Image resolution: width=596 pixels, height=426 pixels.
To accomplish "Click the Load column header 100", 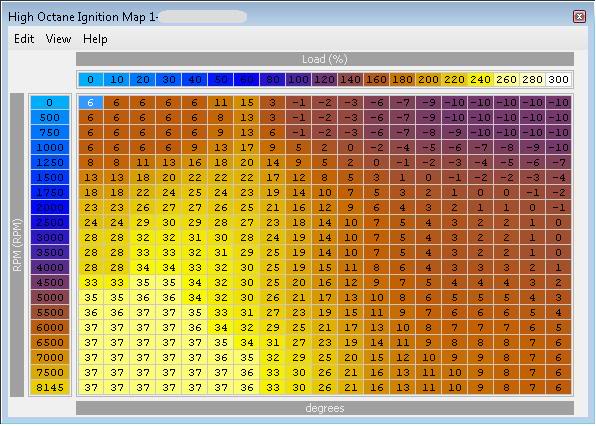I will point(298,79).
